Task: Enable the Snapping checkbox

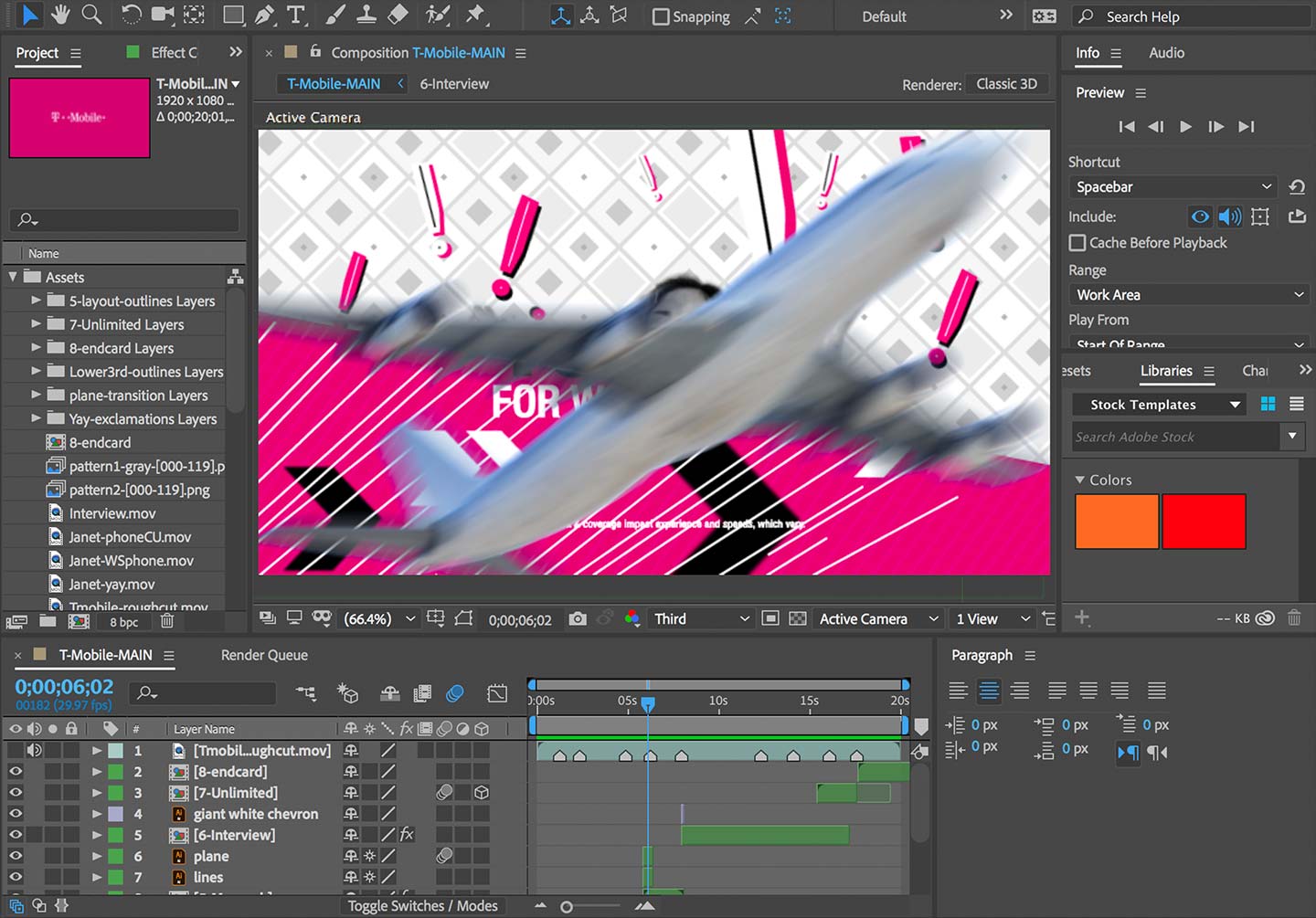Action: 660,16
